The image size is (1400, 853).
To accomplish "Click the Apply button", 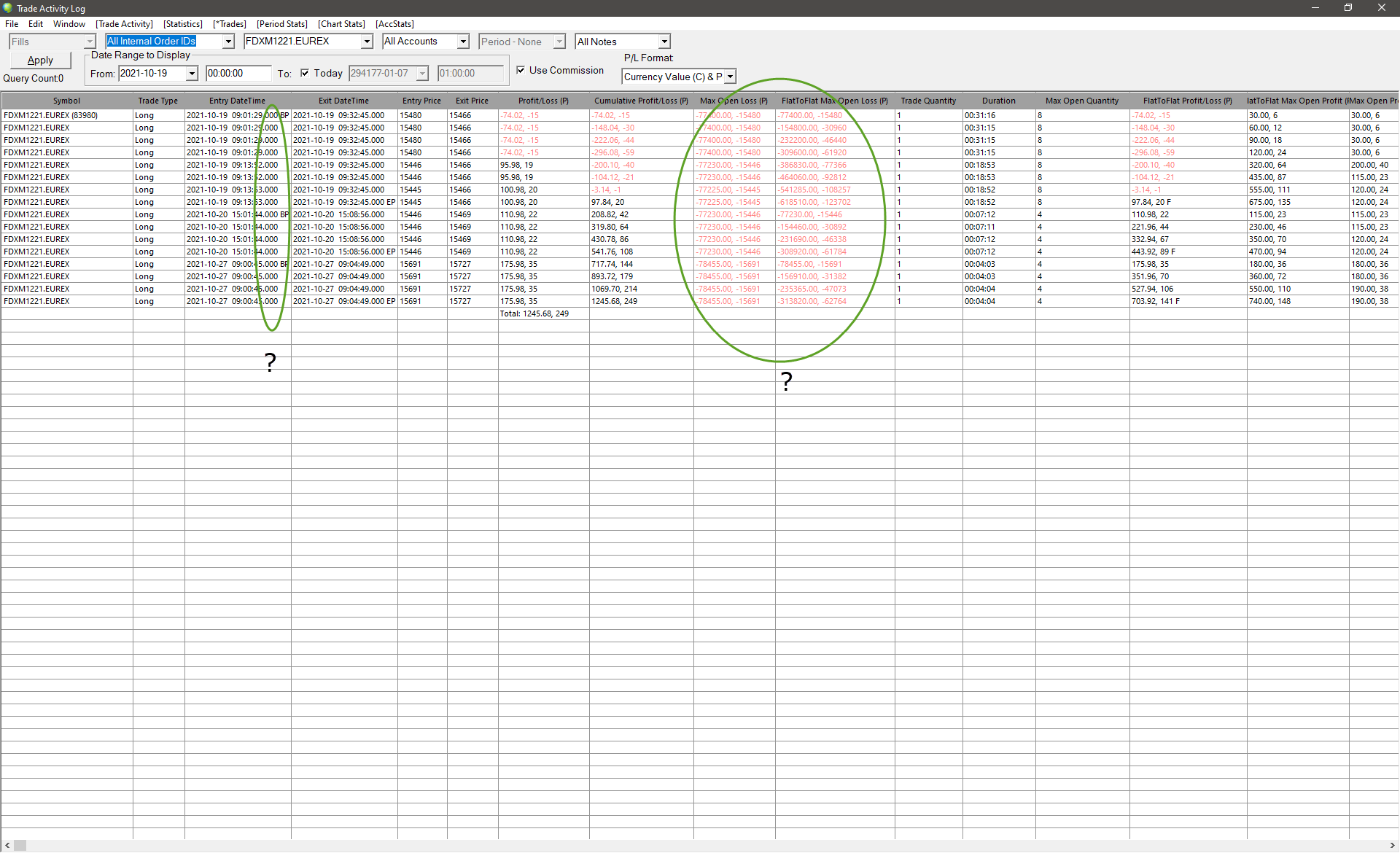I will (40, 61).
